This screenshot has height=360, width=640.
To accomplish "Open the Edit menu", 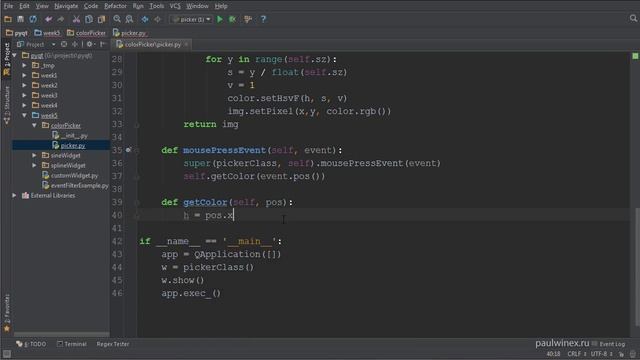I will (24, 6).
